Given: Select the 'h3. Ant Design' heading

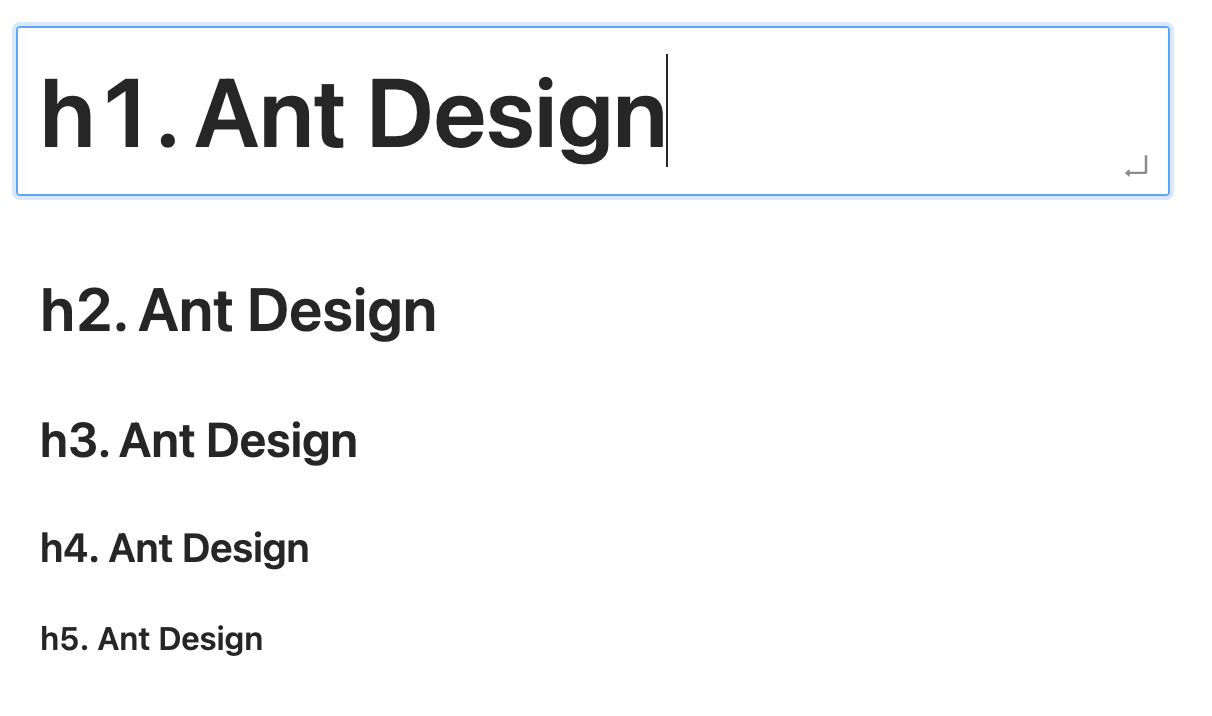Looking at the screenshot, I should (x=198, y=440).
